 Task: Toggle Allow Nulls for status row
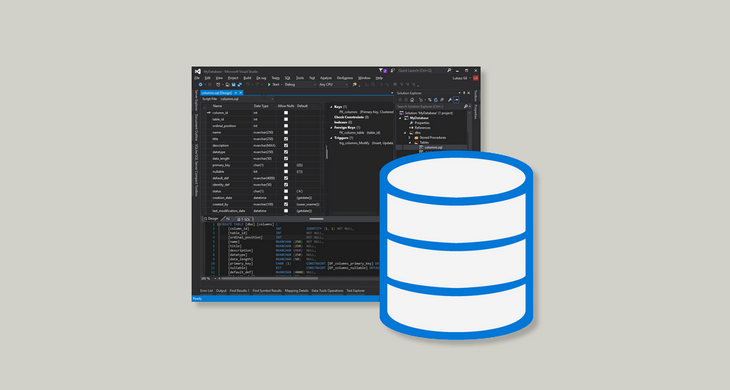click(286, 191)
